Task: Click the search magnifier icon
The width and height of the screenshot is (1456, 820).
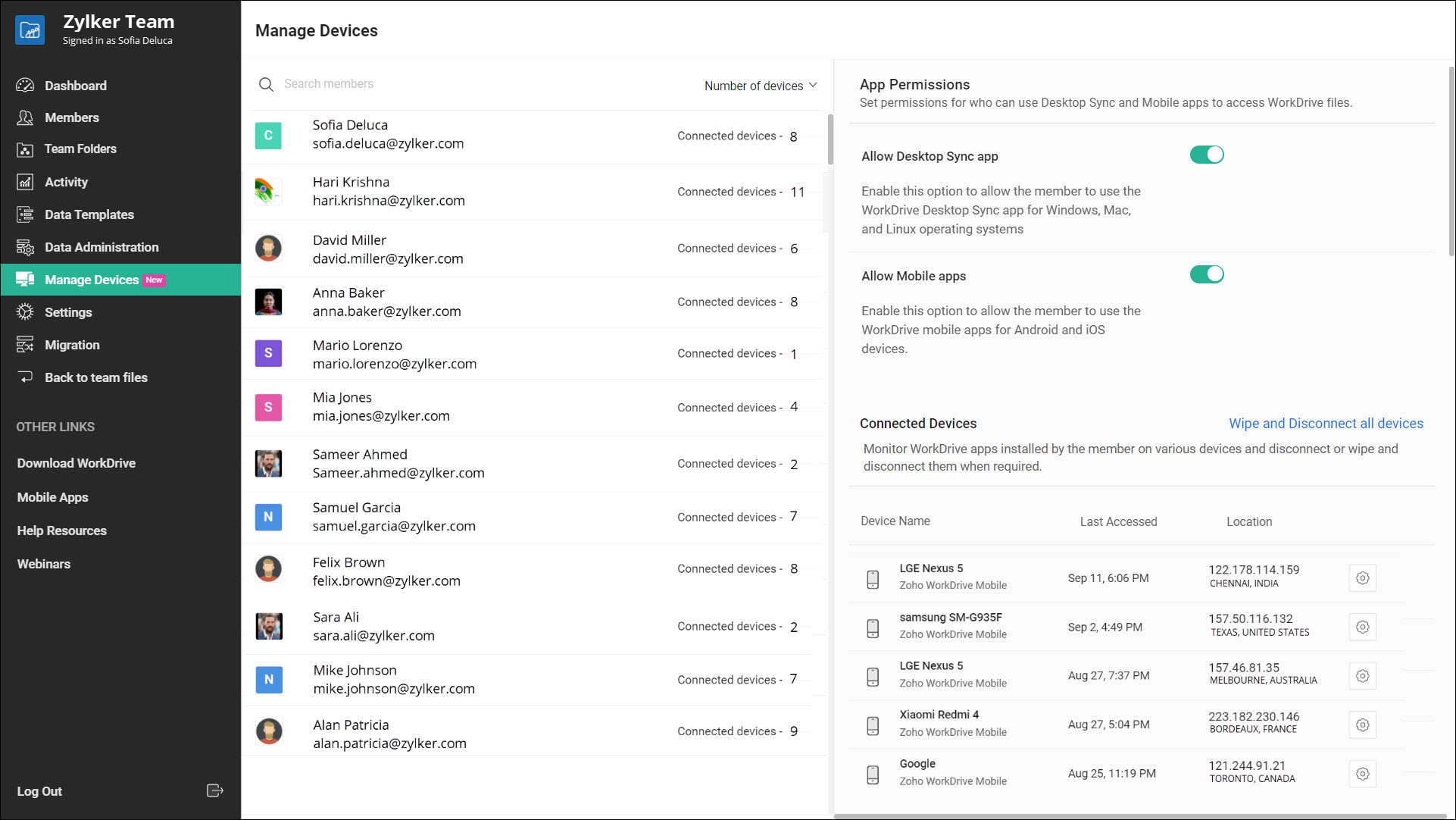Action: pos(266,84)
